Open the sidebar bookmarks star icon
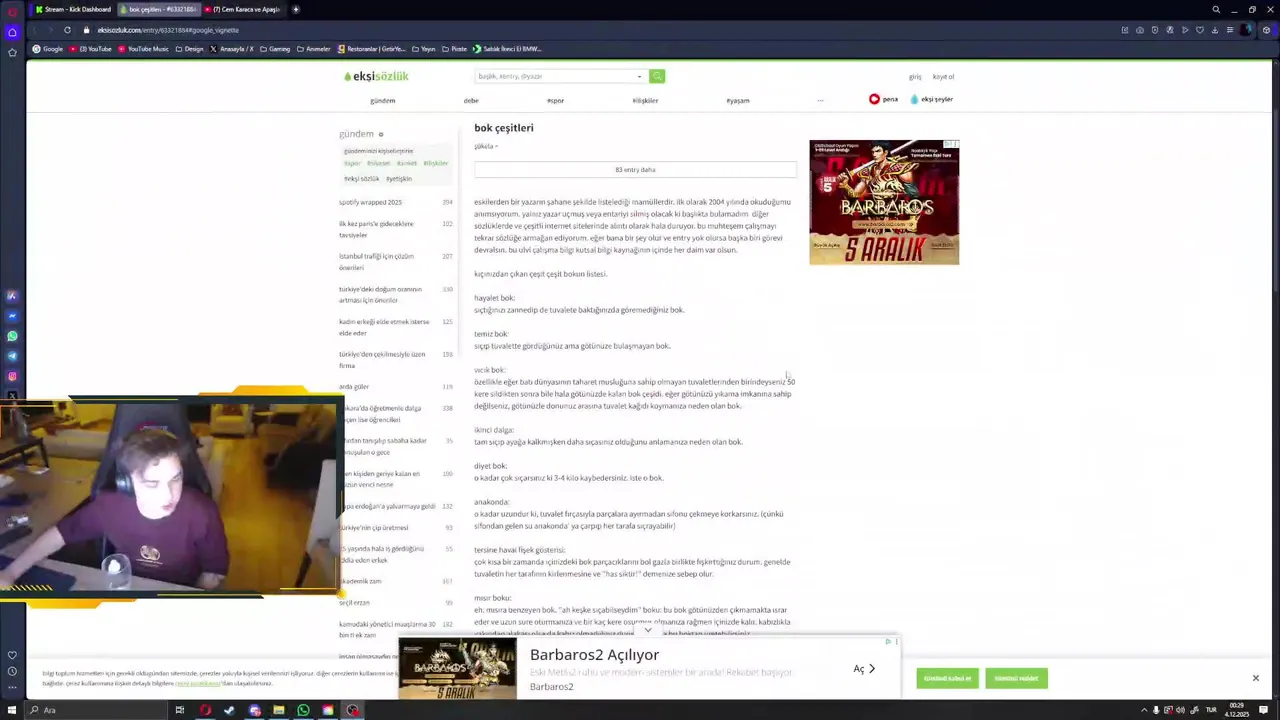The width and height of the screenshot is (1280, 720). click(12, 52)
